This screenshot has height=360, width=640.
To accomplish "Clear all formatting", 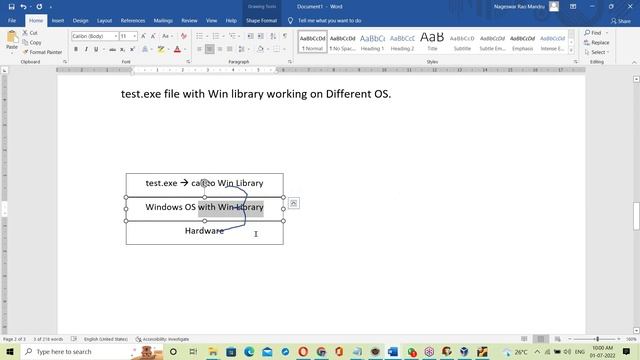I will [184, 36].
